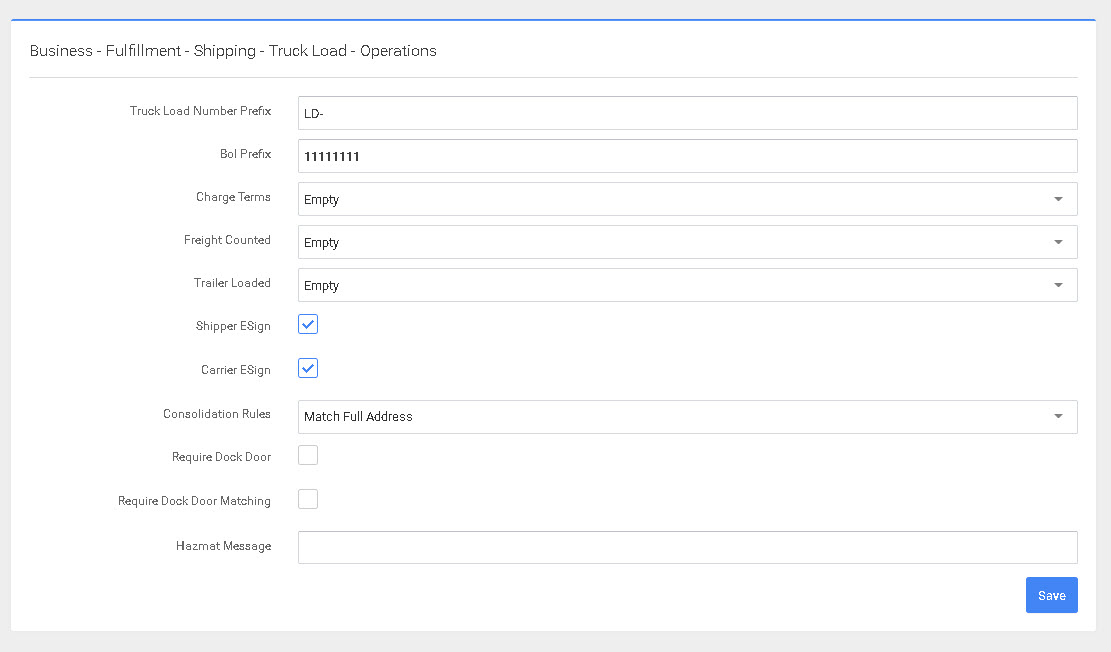Viewport: 1111px width, 652px height.
Task: Open the Freight Counted dropdown
Action: tap(687, 242)
